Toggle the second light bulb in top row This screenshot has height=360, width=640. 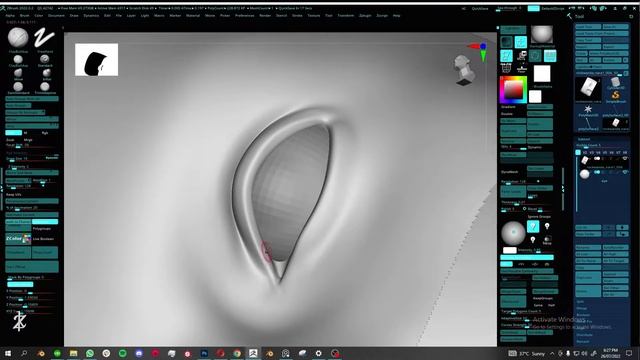(x=547, y=226)
